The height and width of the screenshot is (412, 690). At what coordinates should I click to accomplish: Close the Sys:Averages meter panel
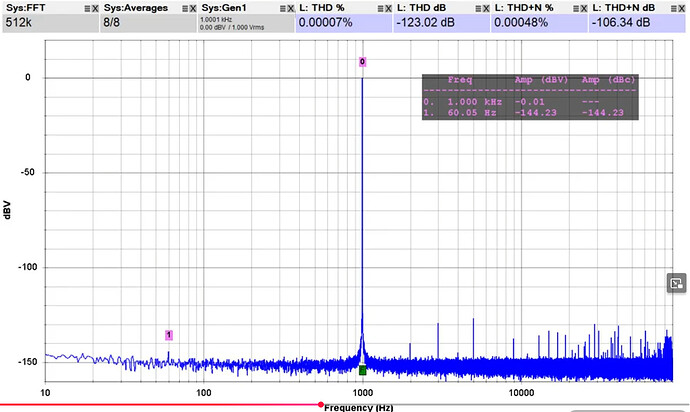click(x=193, y=8)
